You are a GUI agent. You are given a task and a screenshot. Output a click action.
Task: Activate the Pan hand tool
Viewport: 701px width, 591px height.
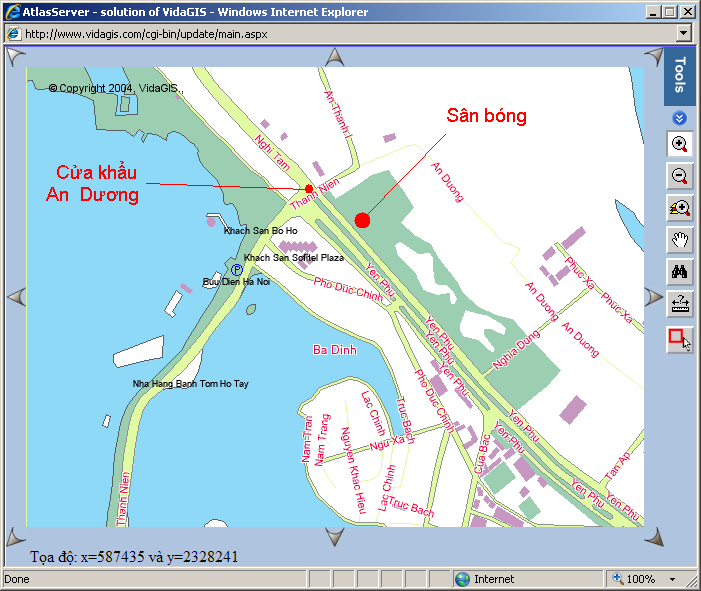(680, 240)
